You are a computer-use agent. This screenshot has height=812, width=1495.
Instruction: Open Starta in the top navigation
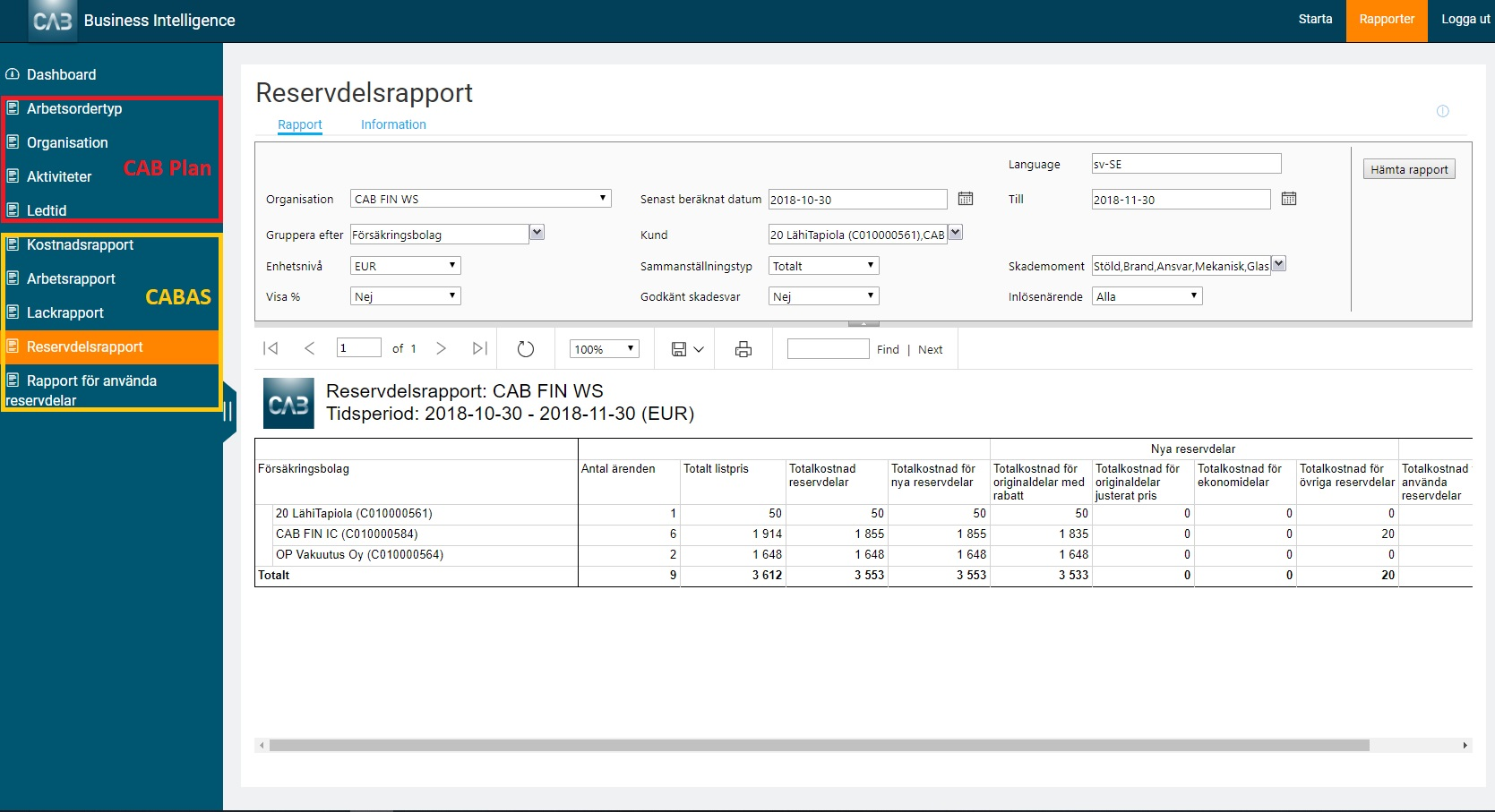point(1315,19)
